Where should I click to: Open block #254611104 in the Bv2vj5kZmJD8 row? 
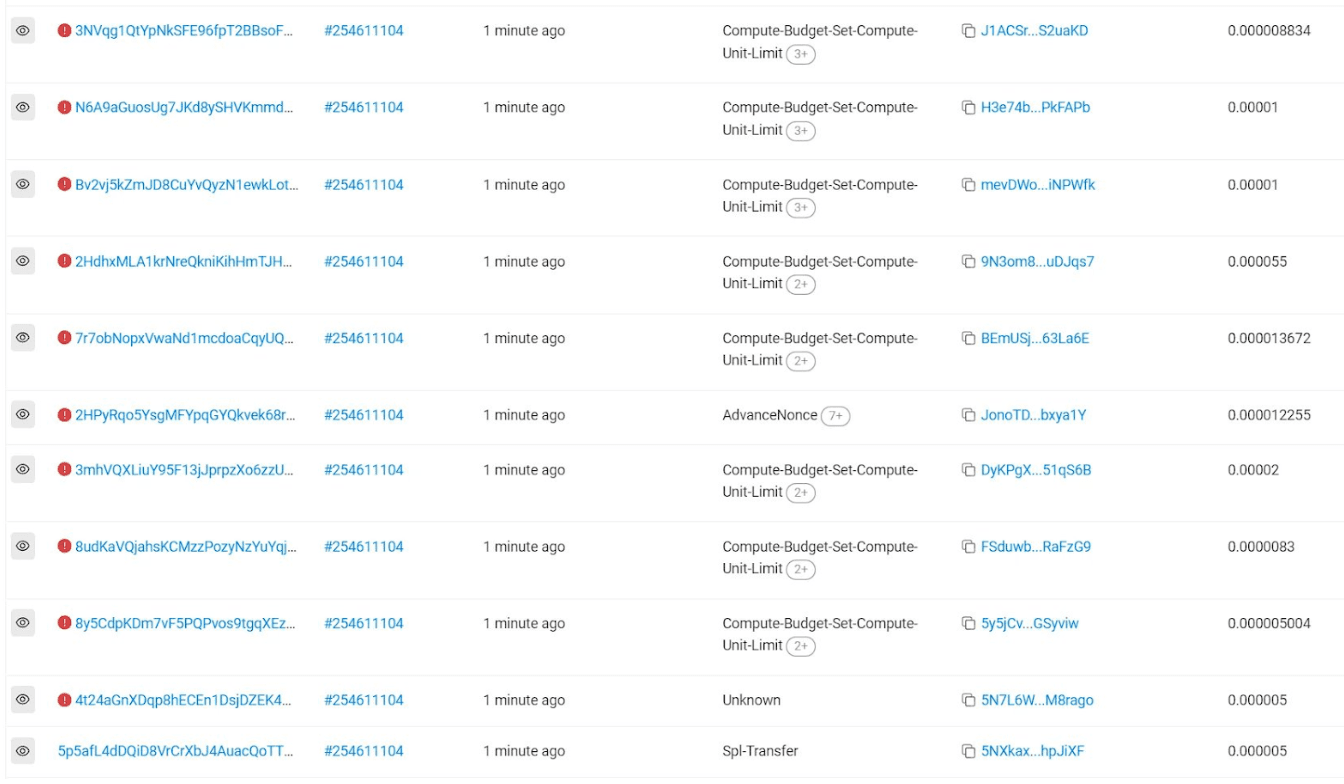click(x=364, y=185)
